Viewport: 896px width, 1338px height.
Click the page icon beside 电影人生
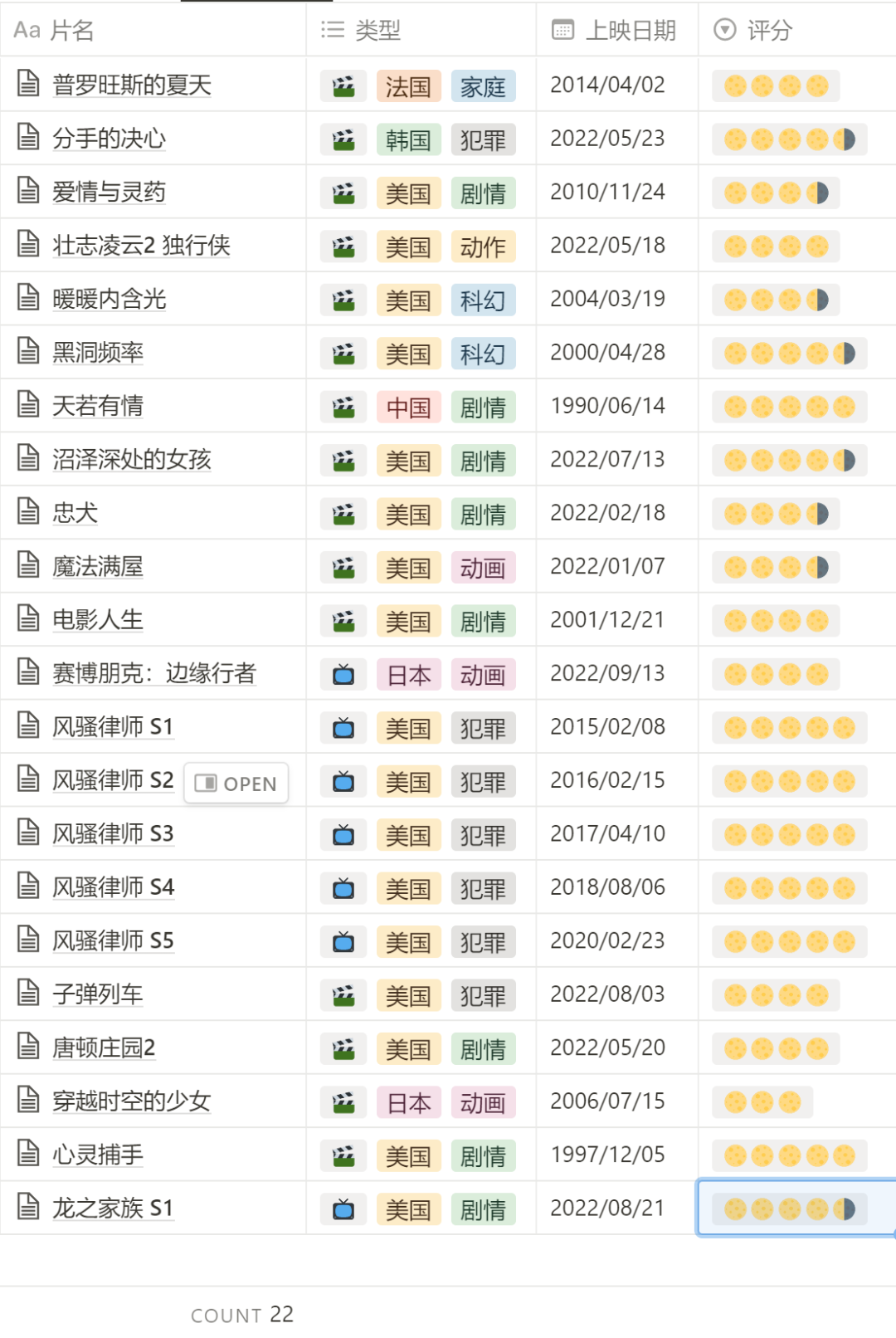click(29, 618)
